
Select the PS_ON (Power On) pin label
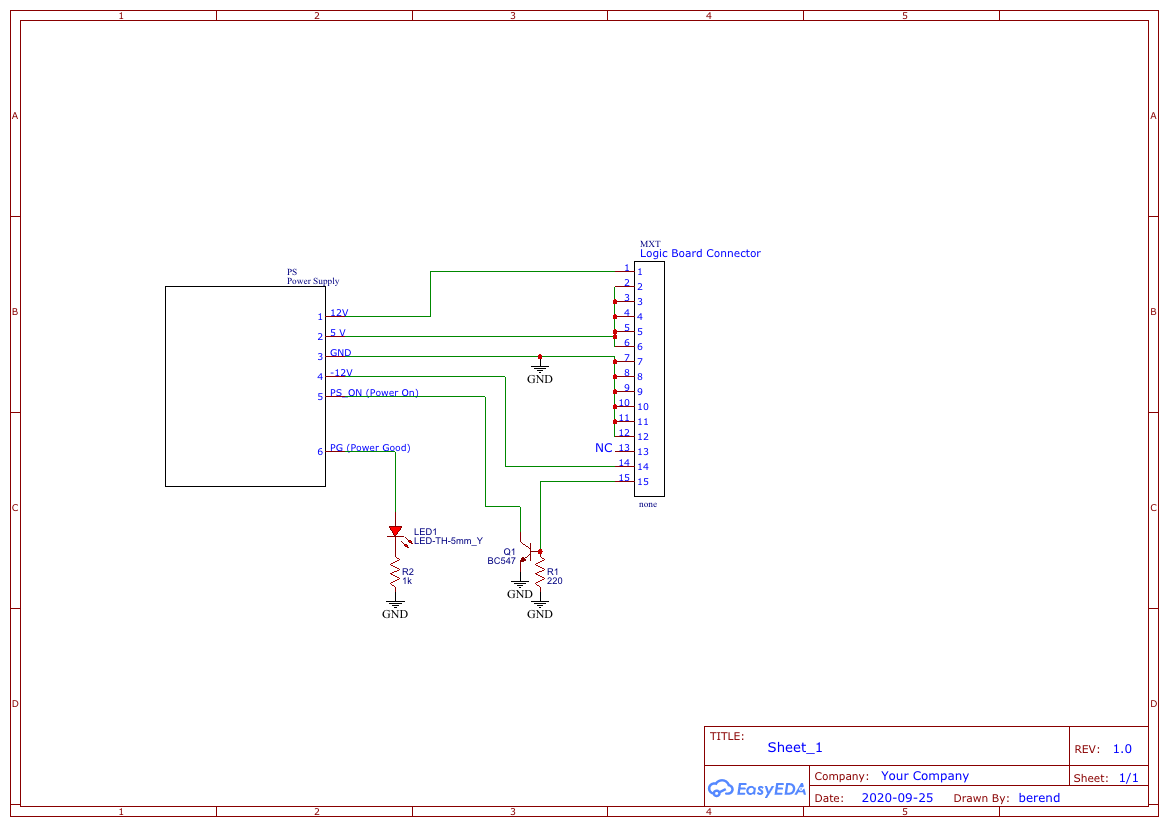coord(374,392)
